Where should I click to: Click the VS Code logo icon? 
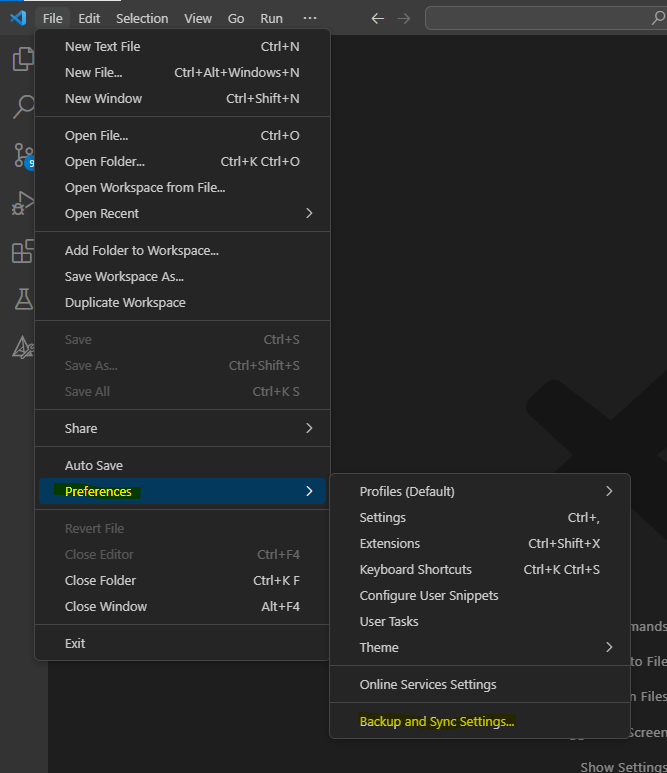tap(18, 18)
